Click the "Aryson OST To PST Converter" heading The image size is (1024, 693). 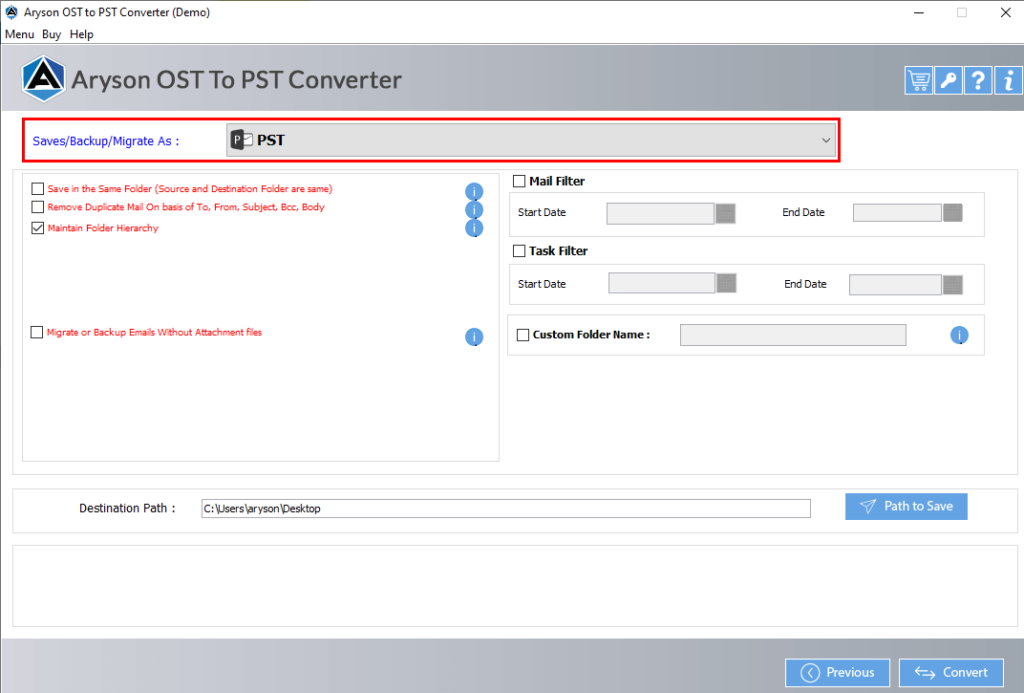(236, 80)
